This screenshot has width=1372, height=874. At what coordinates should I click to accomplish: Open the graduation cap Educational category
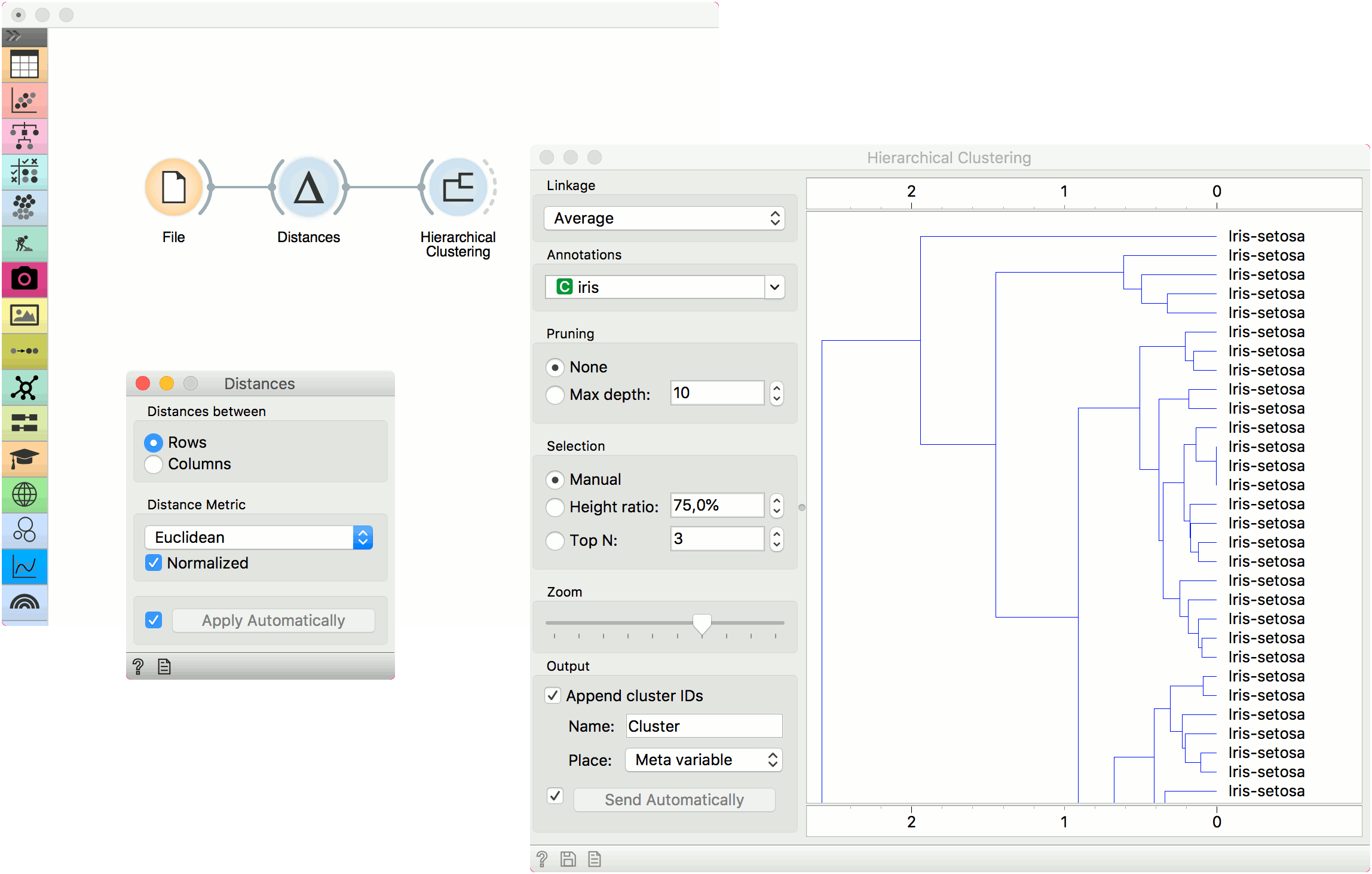(x=24, y=459)
